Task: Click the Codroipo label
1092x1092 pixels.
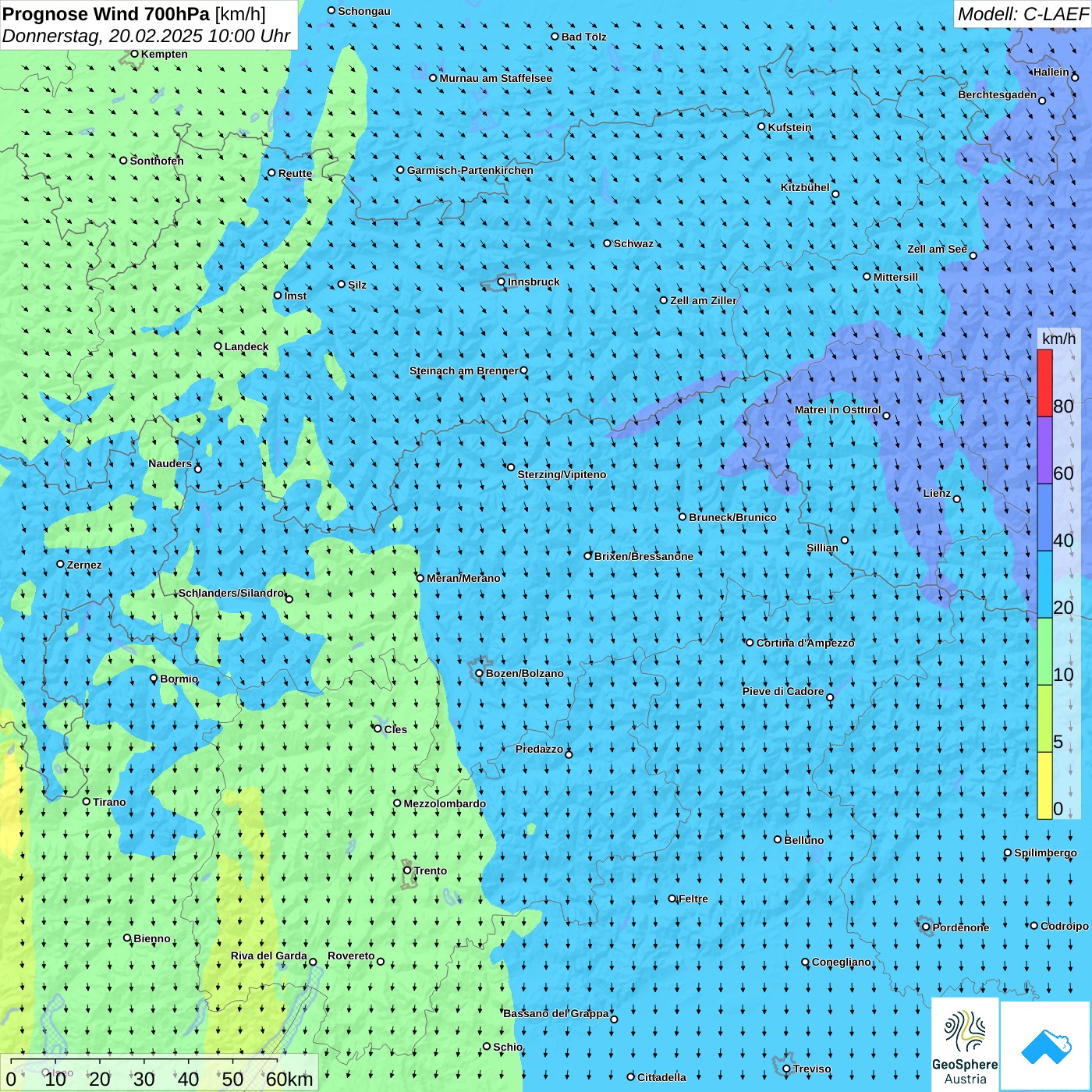Action: pyautogui.click(x=1065, y=926)
